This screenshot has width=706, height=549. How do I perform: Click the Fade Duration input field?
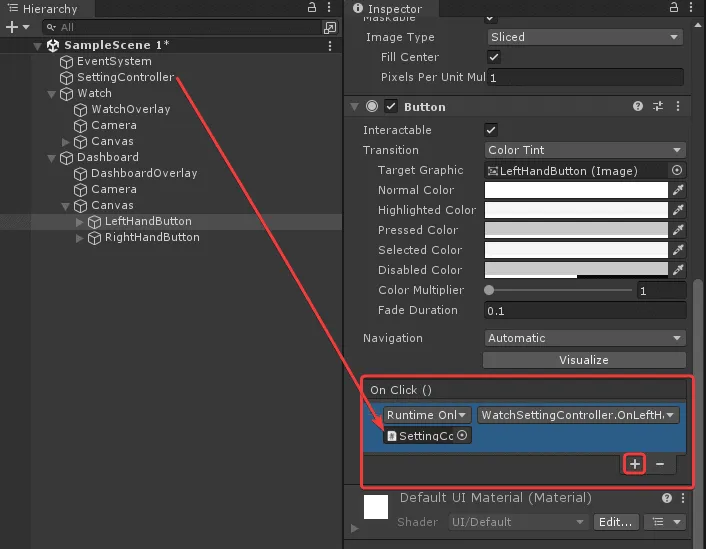pyautogui.click(x=585, y=311)
